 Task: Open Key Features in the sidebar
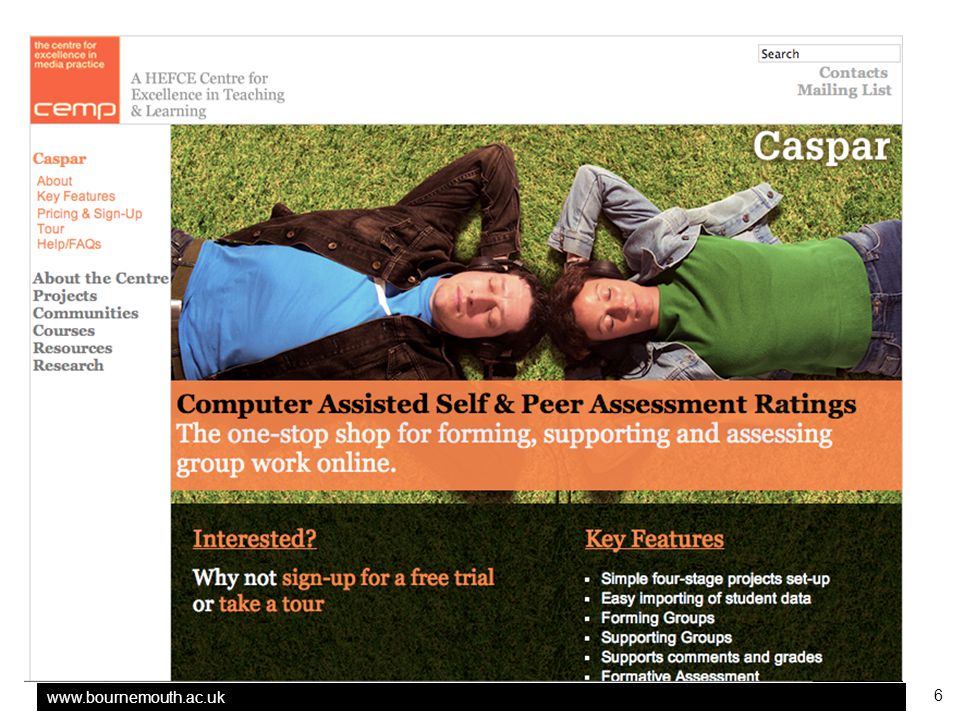point(76,197)
